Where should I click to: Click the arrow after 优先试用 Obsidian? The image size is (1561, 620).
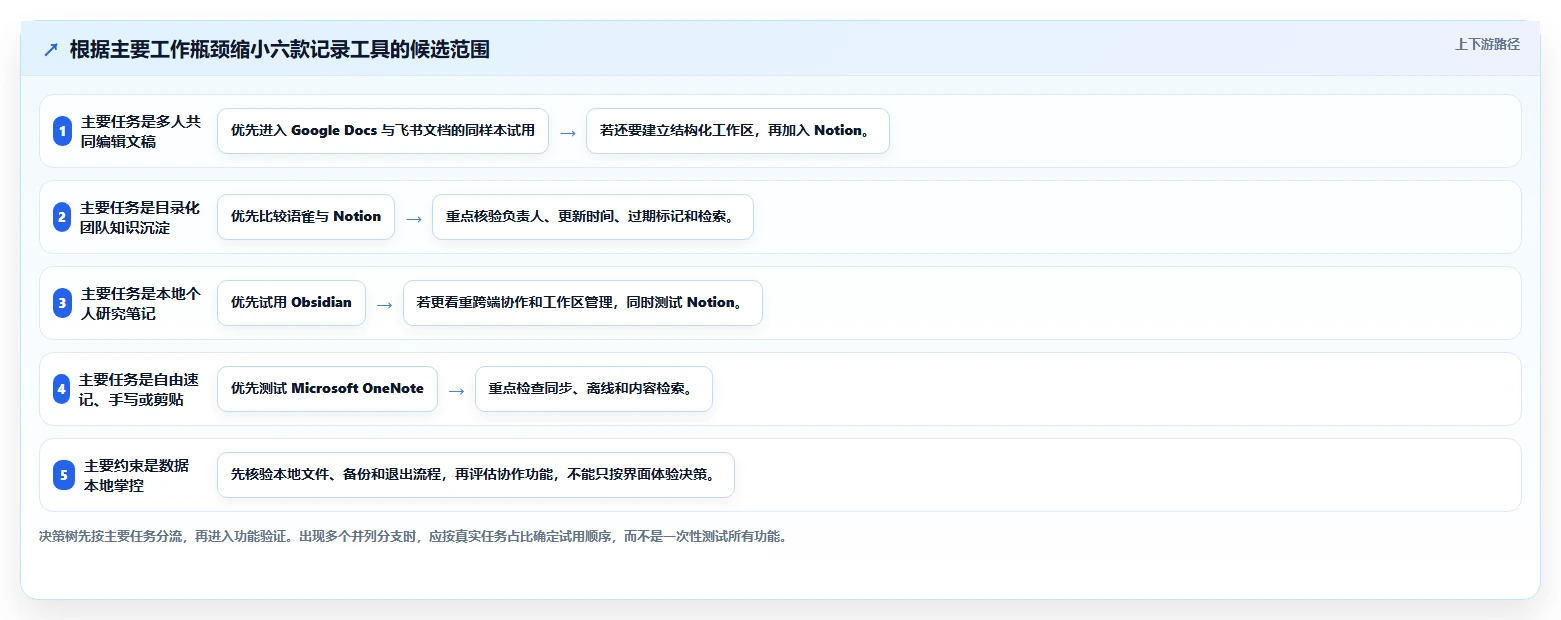[385, 305]
